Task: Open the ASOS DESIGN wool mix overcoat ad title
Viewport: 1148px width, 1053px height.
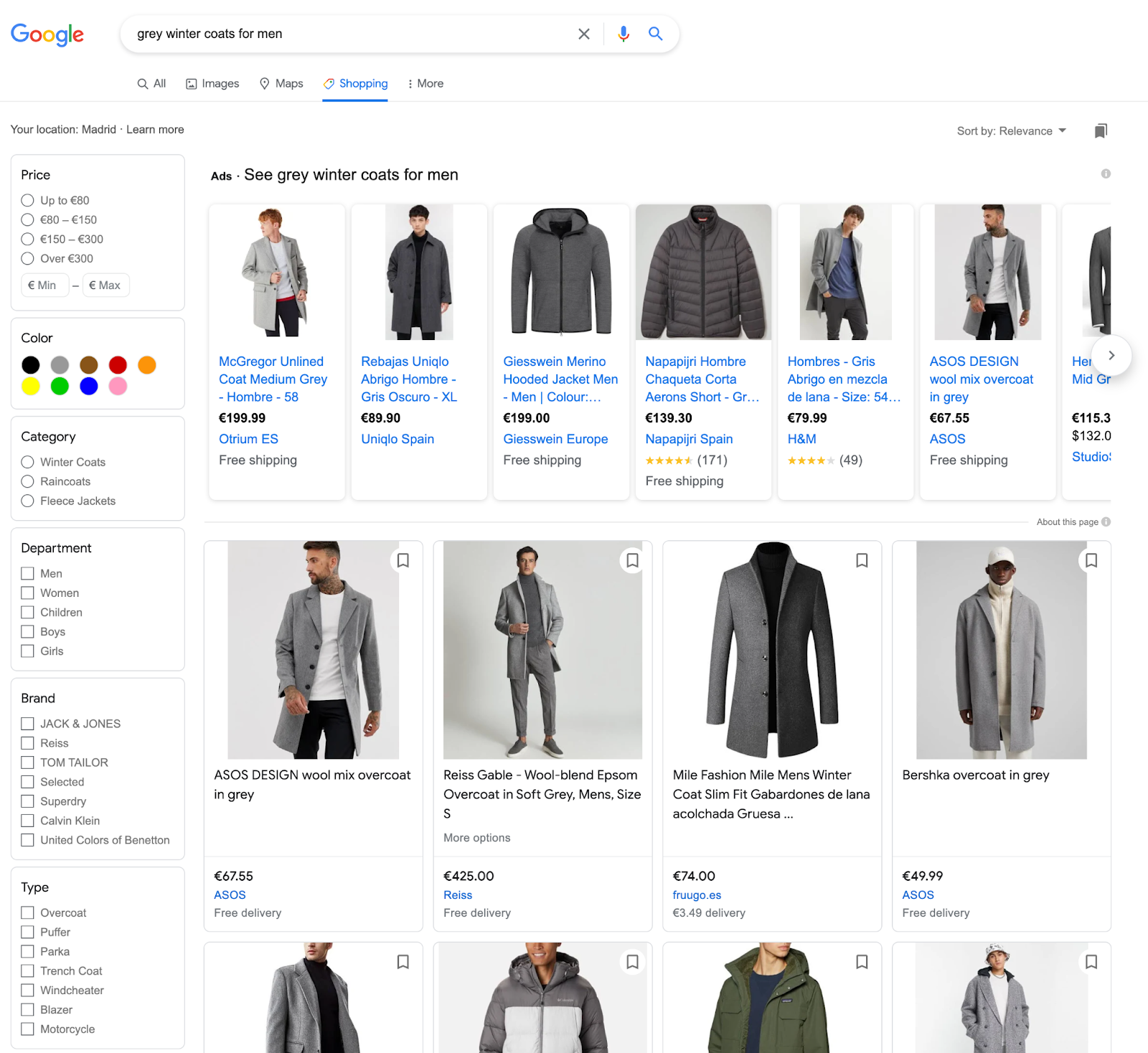Action: tap(982, 379)
